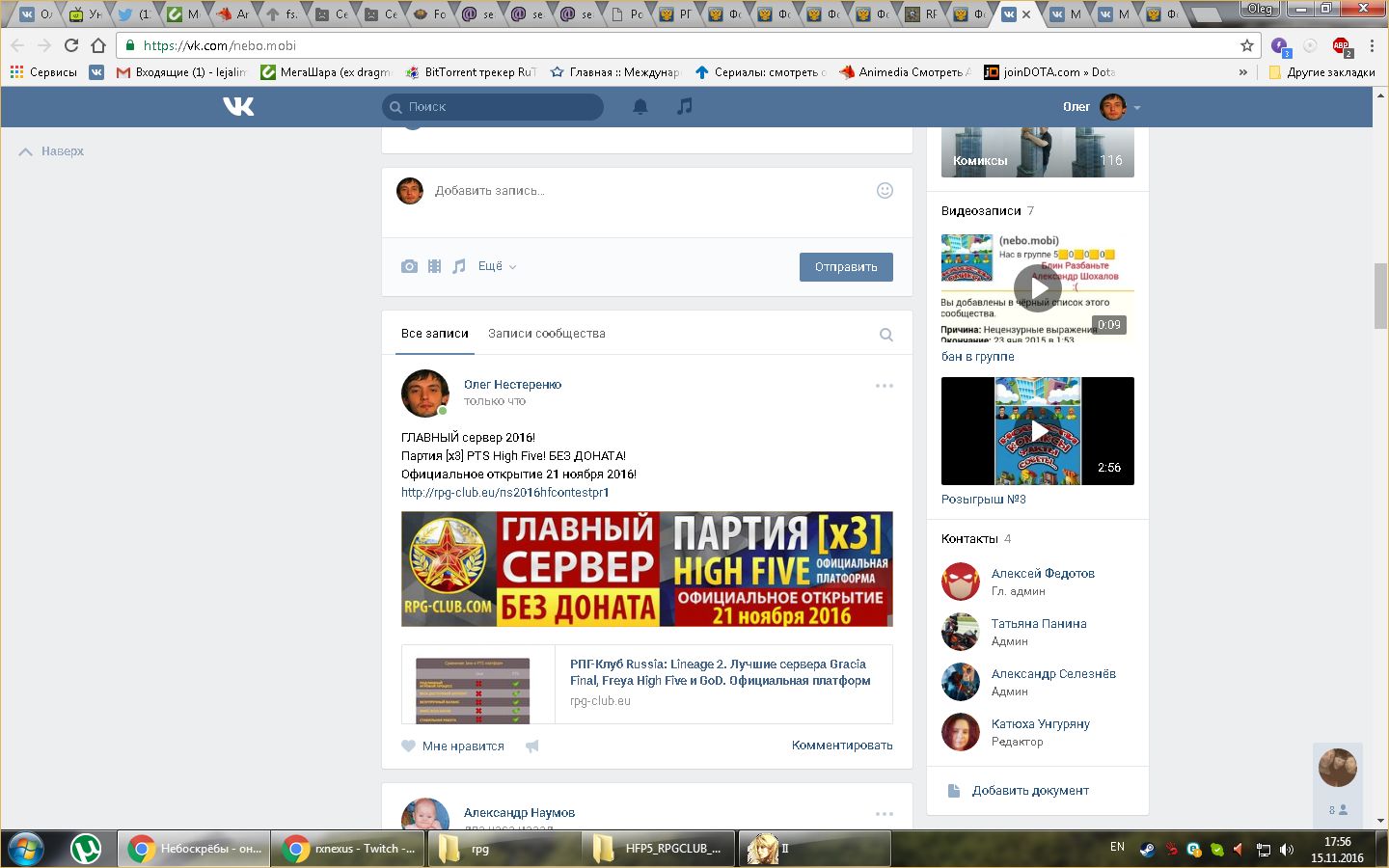
Task: Attach a photo using camera icon
Action: click(409, 266)
